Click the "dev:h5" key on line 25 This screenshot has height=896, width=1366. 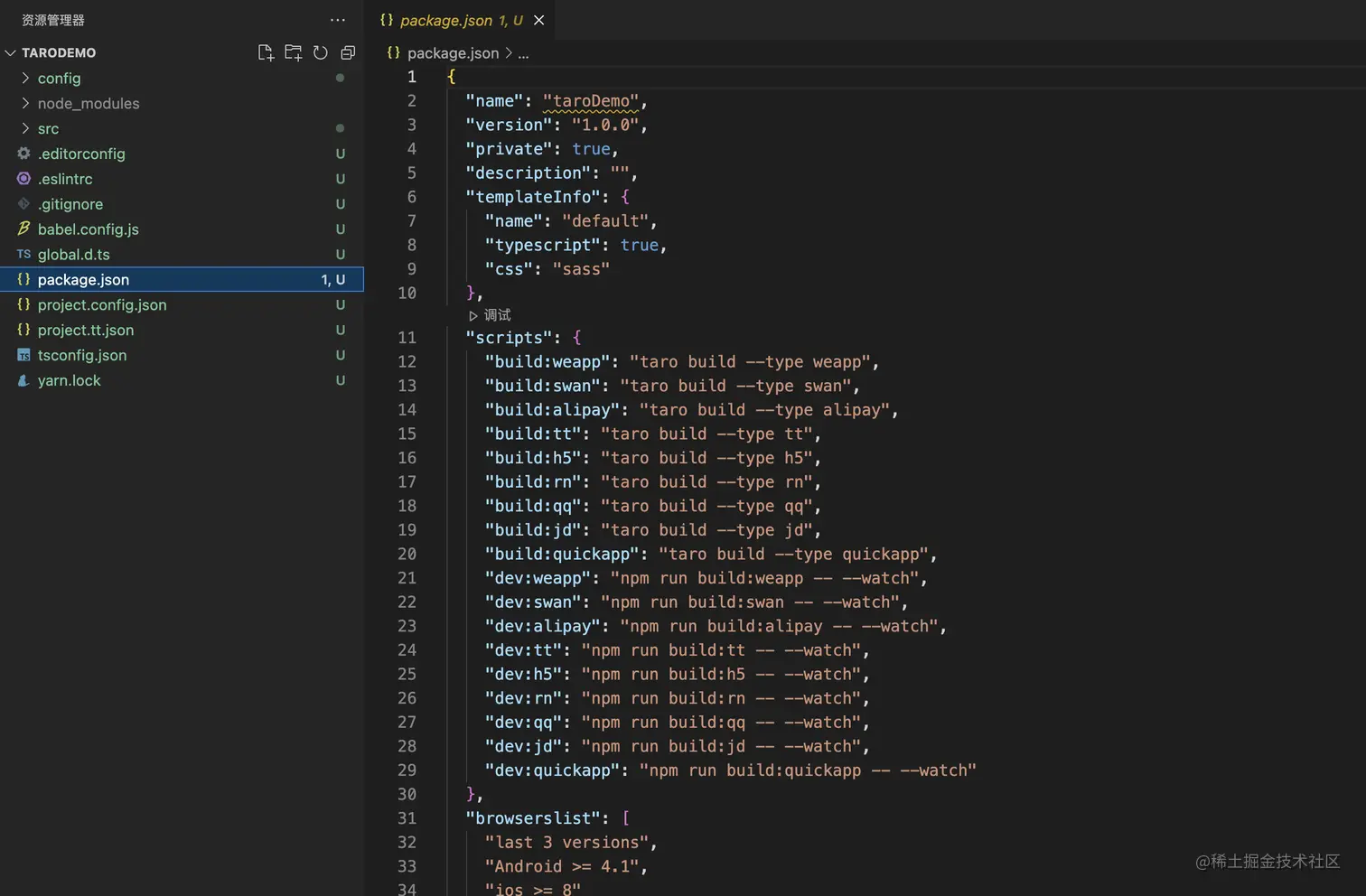point(523,675)
